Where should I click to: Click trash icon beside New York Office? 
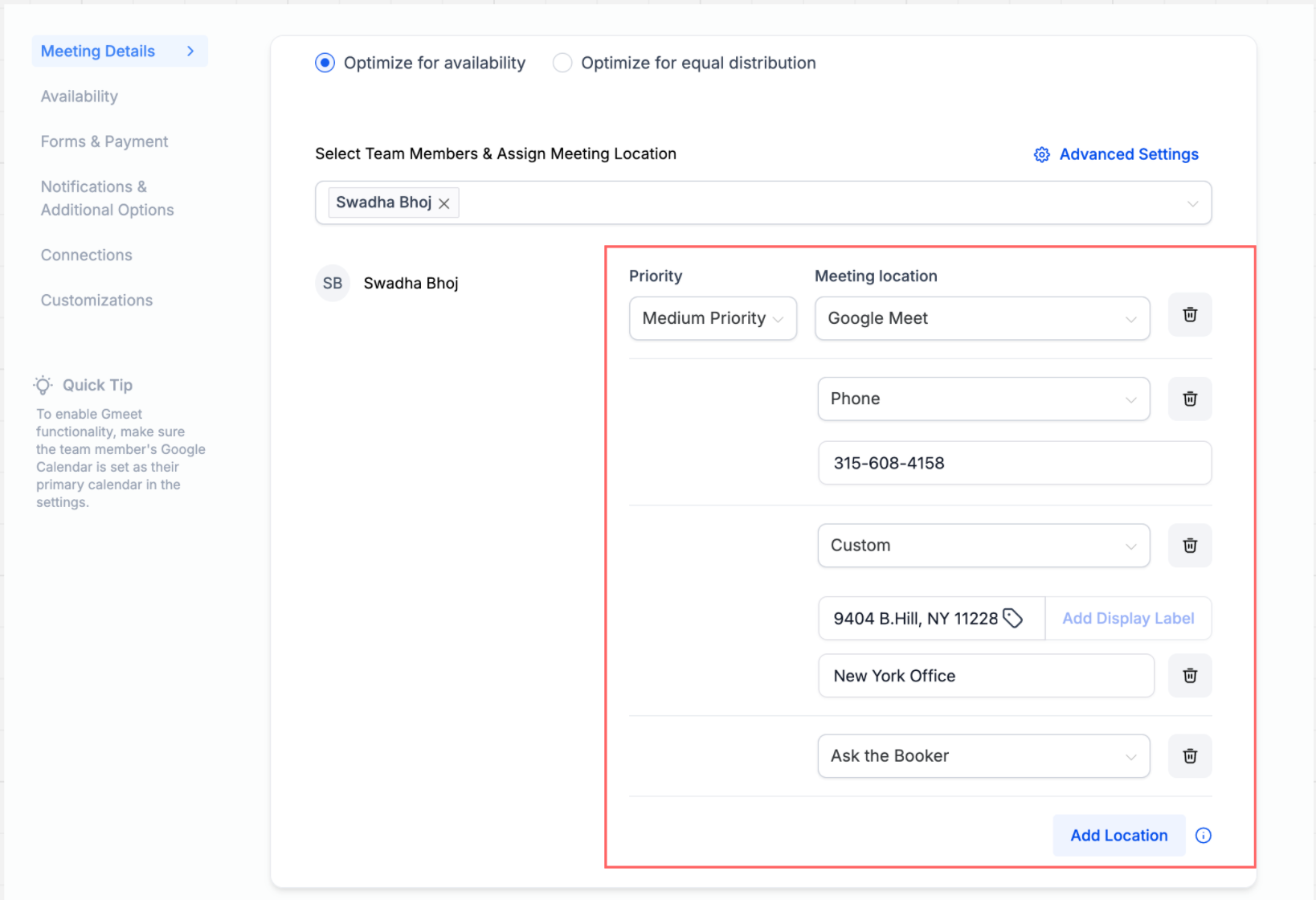point(1190,676)
